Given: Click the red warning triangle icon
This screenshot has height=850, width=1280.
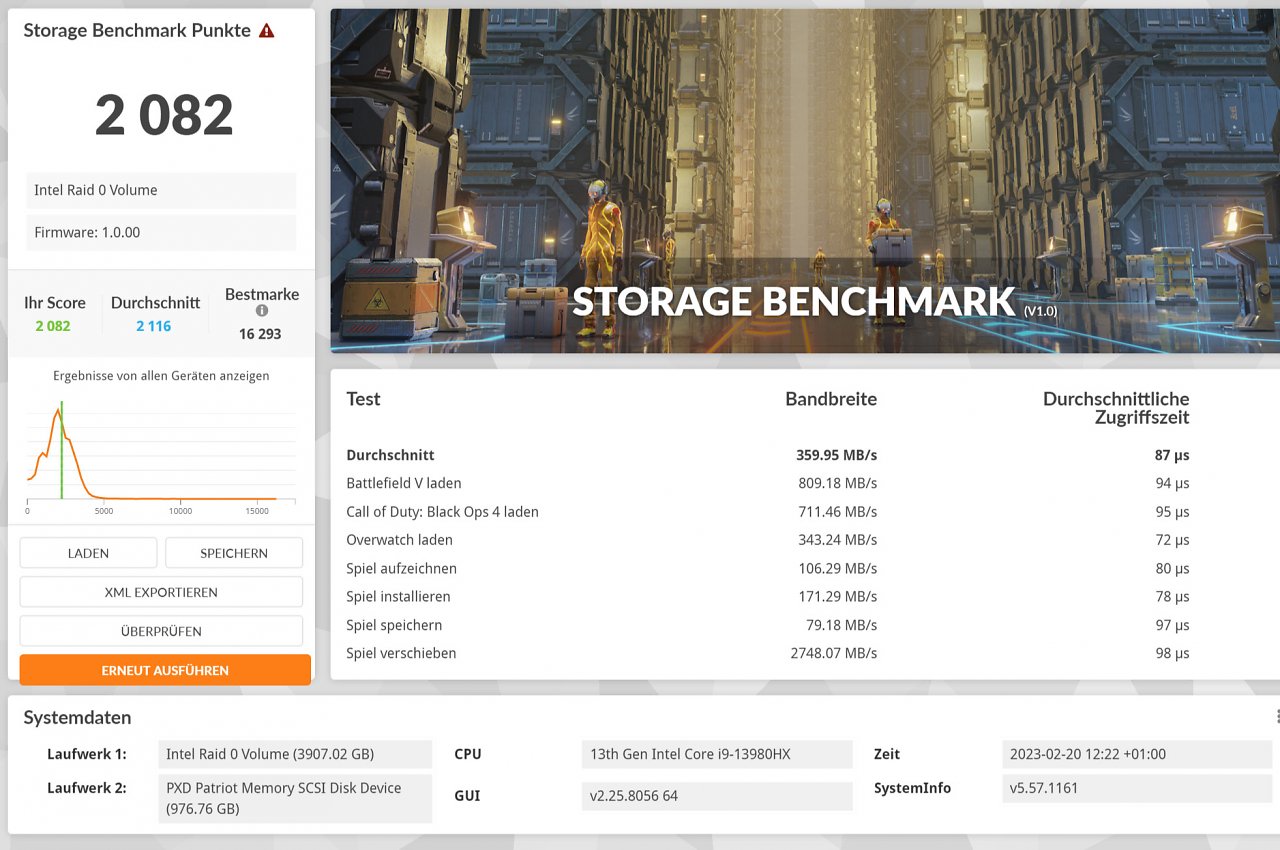Looking at the screenshot, I should click(x=266, y=31).
